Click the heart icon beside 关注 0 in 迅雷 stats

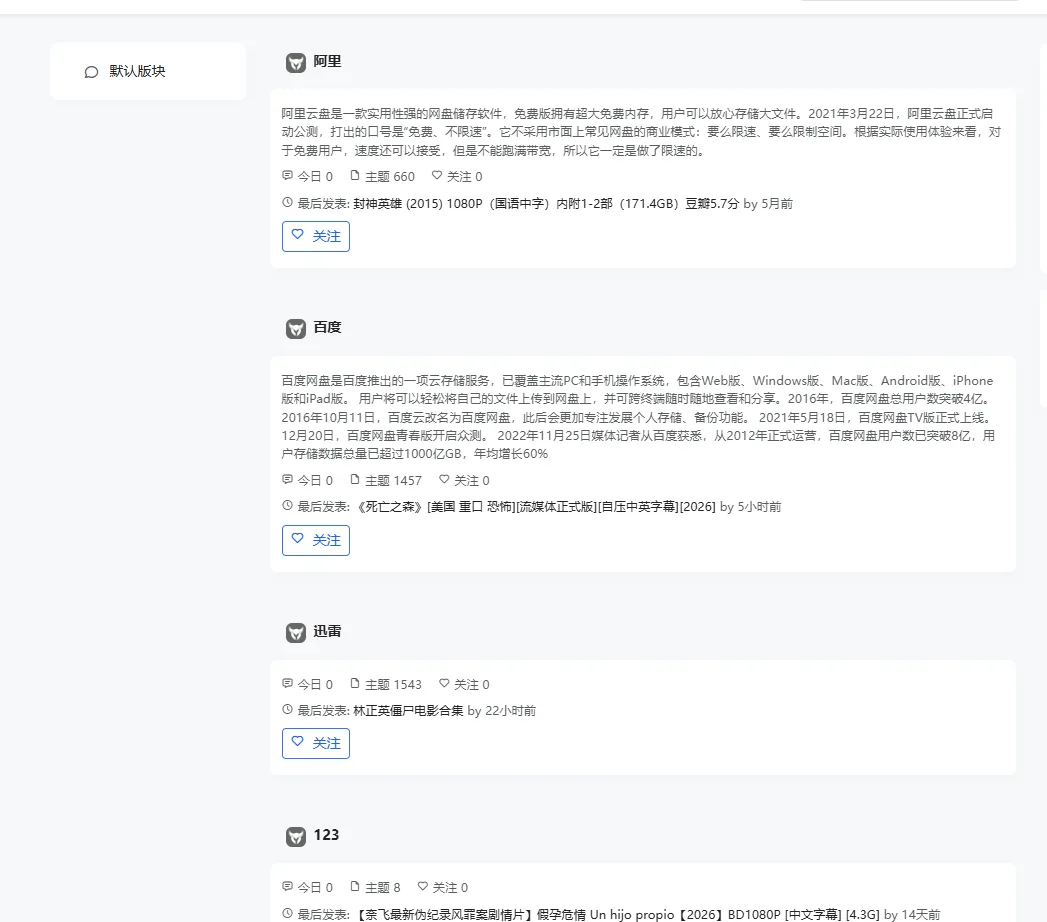(x=444, y=683)
